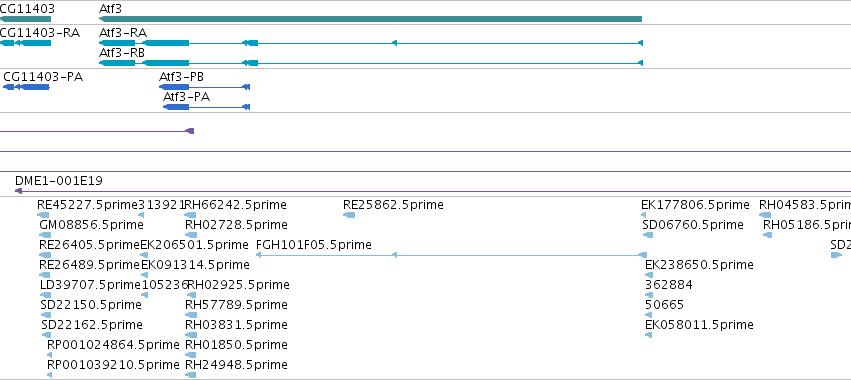
Task: Select the Atf3-RA transcript label
Action: click(x=123, y=33)
